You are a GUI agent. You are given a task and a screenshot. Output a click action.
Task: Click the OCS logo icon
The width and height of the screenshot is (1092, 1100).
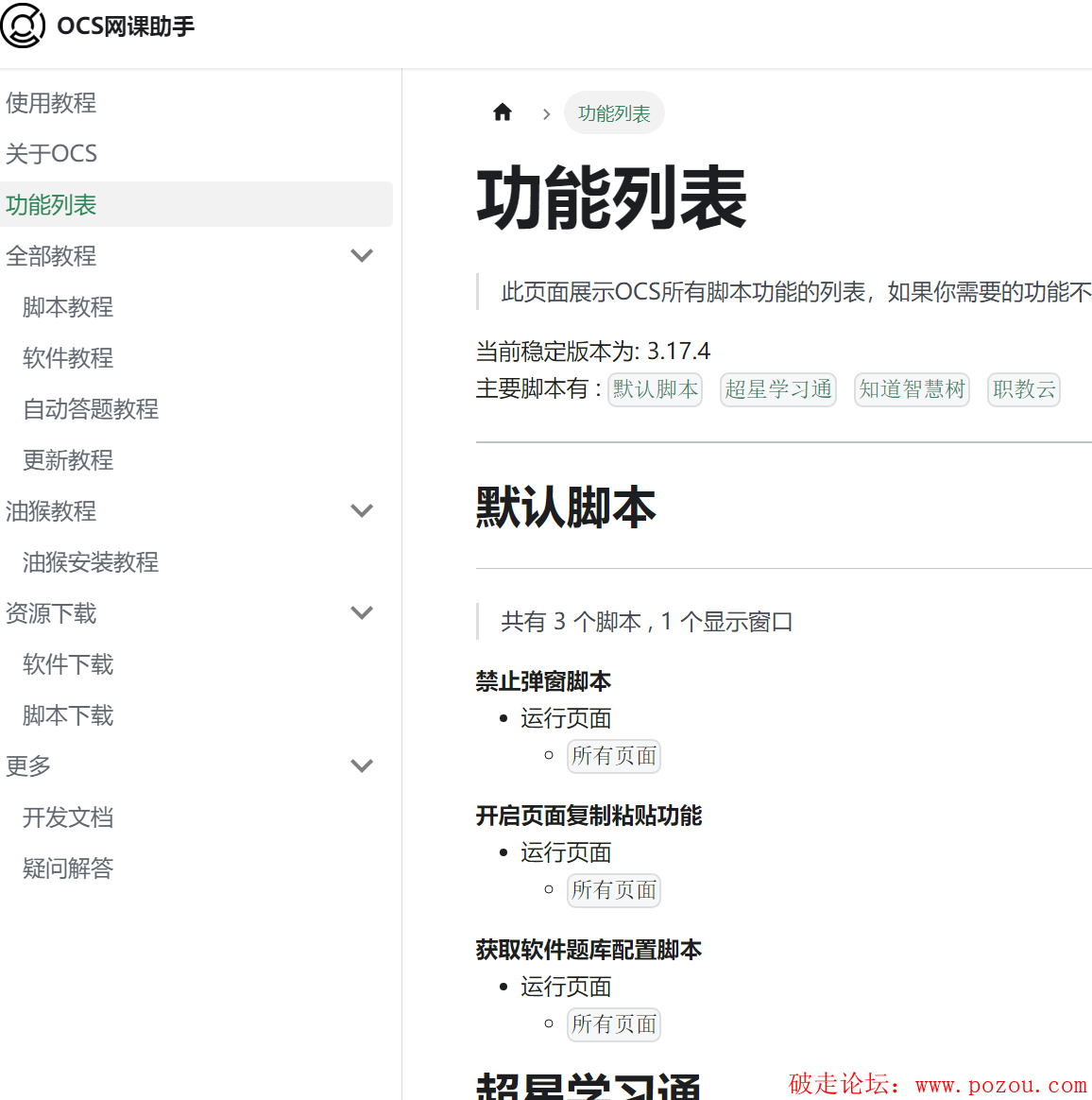[23, 26]
